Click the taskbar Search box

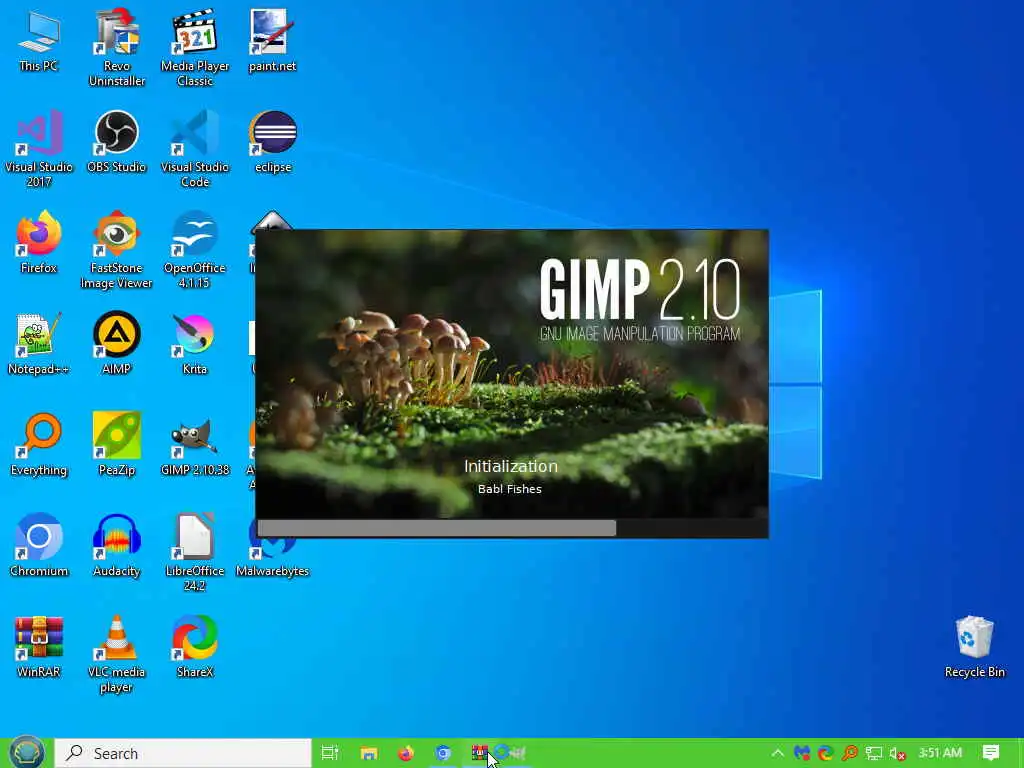coord(183,753)
